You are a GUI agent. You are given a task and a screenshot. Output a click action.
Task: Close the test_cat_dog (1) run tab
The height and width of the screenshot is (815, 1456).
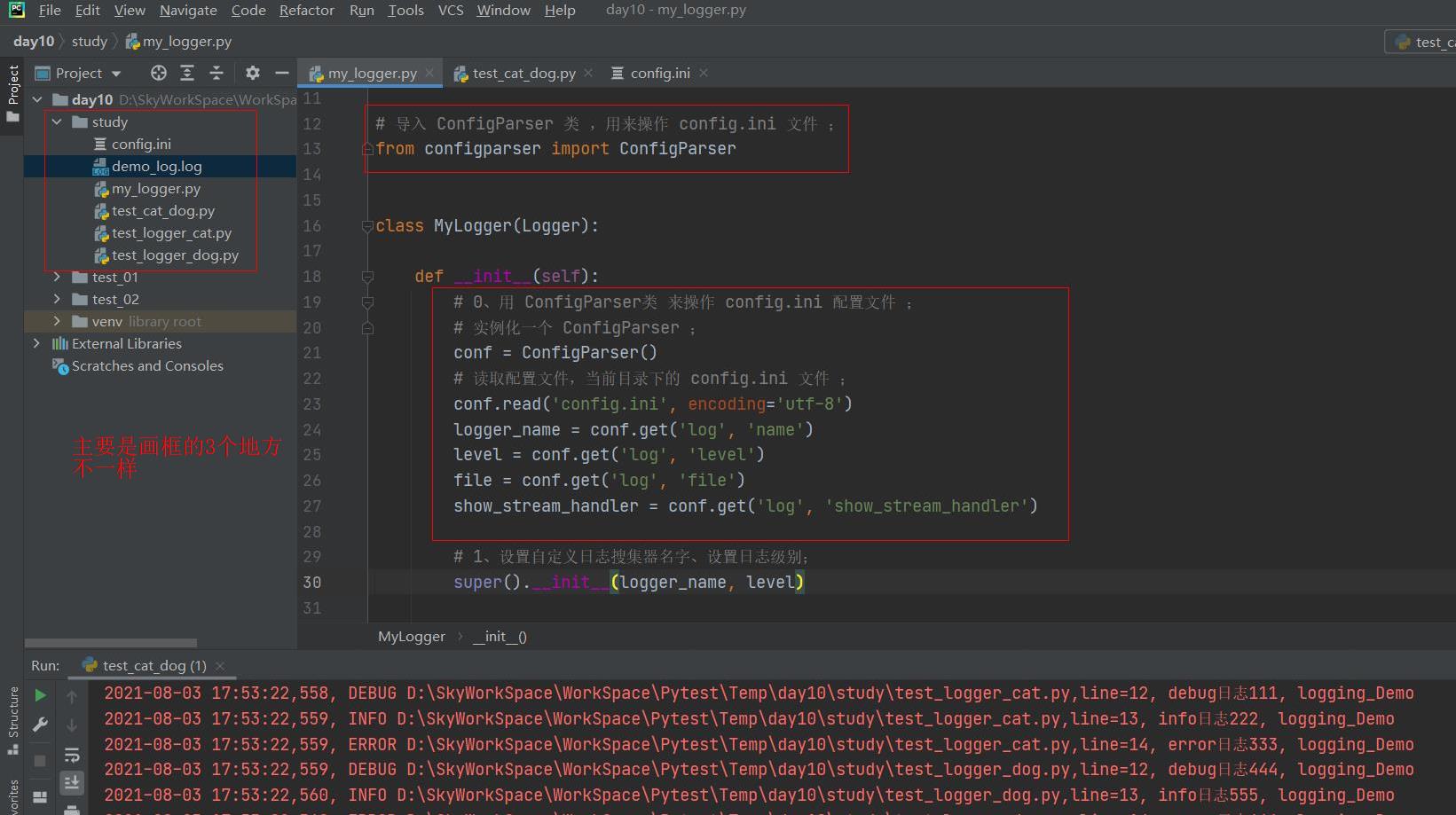tap(220, 665)
